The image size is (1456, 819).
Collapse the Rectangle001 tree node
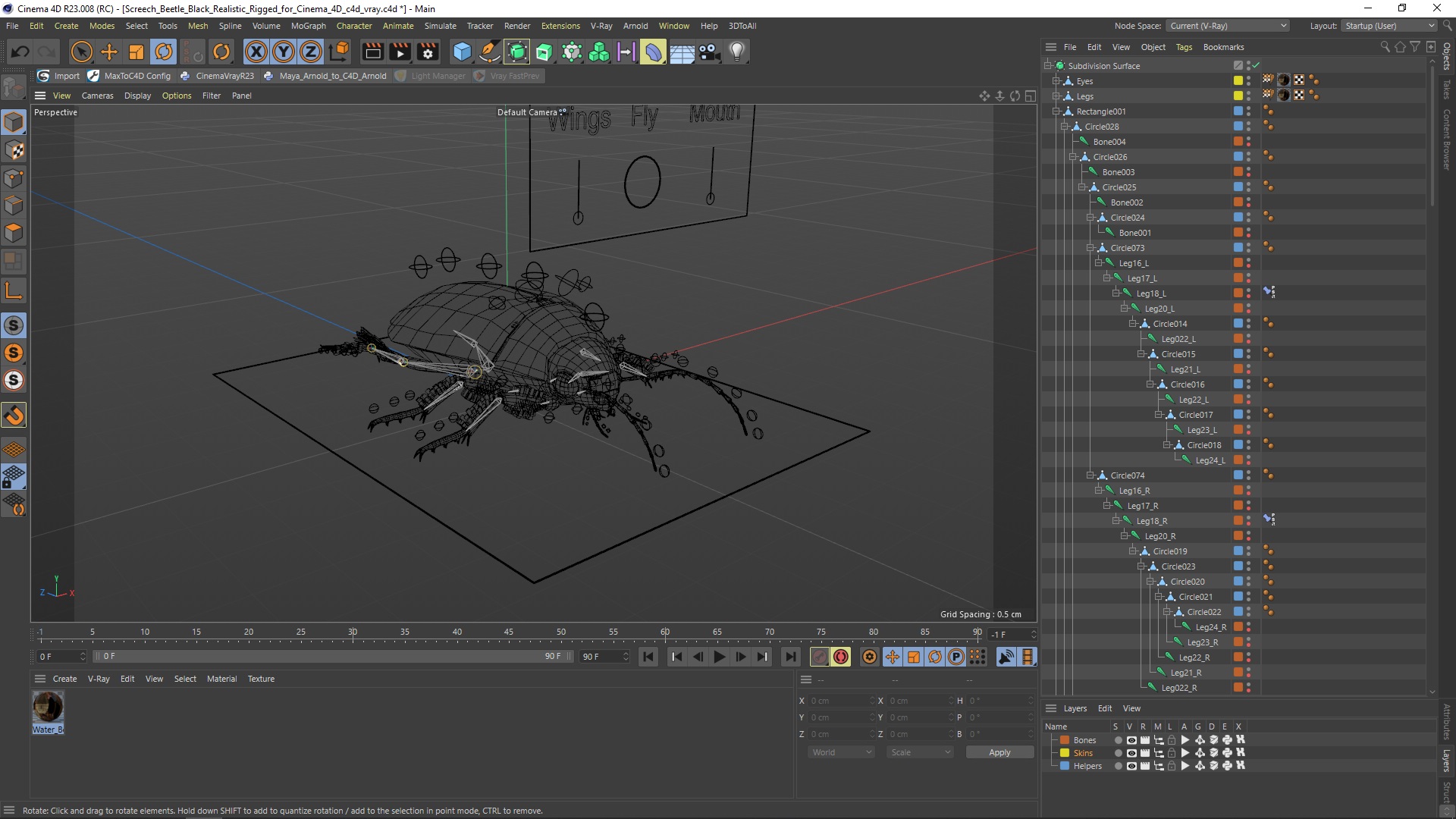point(1056,111)
